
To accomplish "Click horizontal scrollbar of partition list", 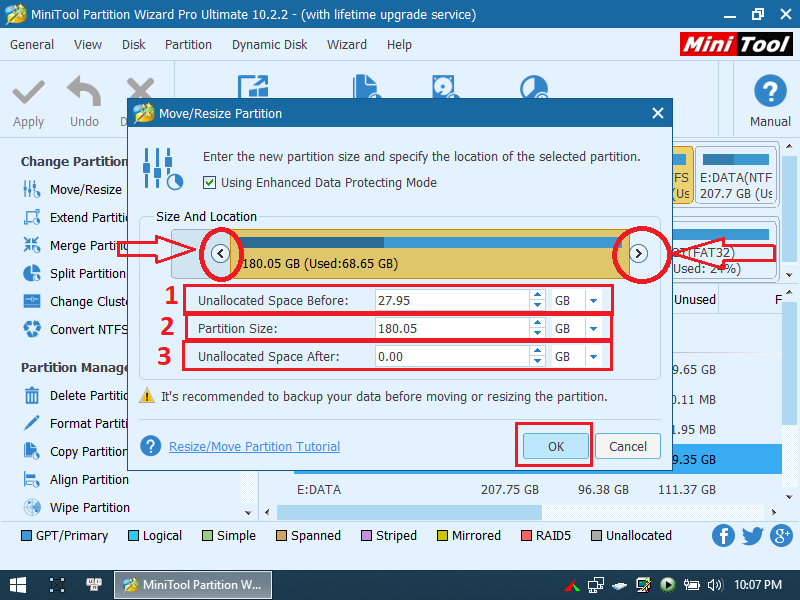I will click(409, 512).
